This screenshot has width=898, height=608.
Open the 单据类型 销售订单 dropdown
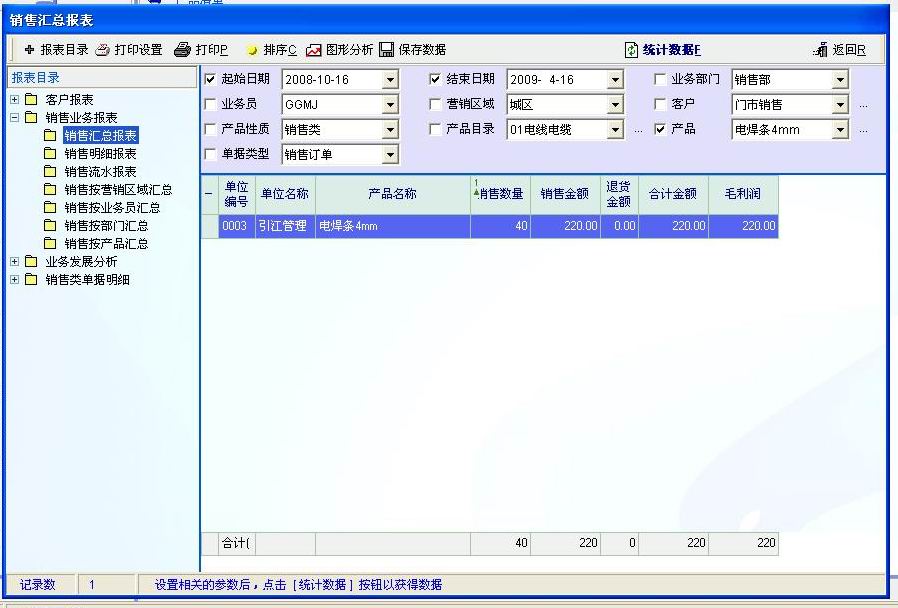(x=390, y=155)
